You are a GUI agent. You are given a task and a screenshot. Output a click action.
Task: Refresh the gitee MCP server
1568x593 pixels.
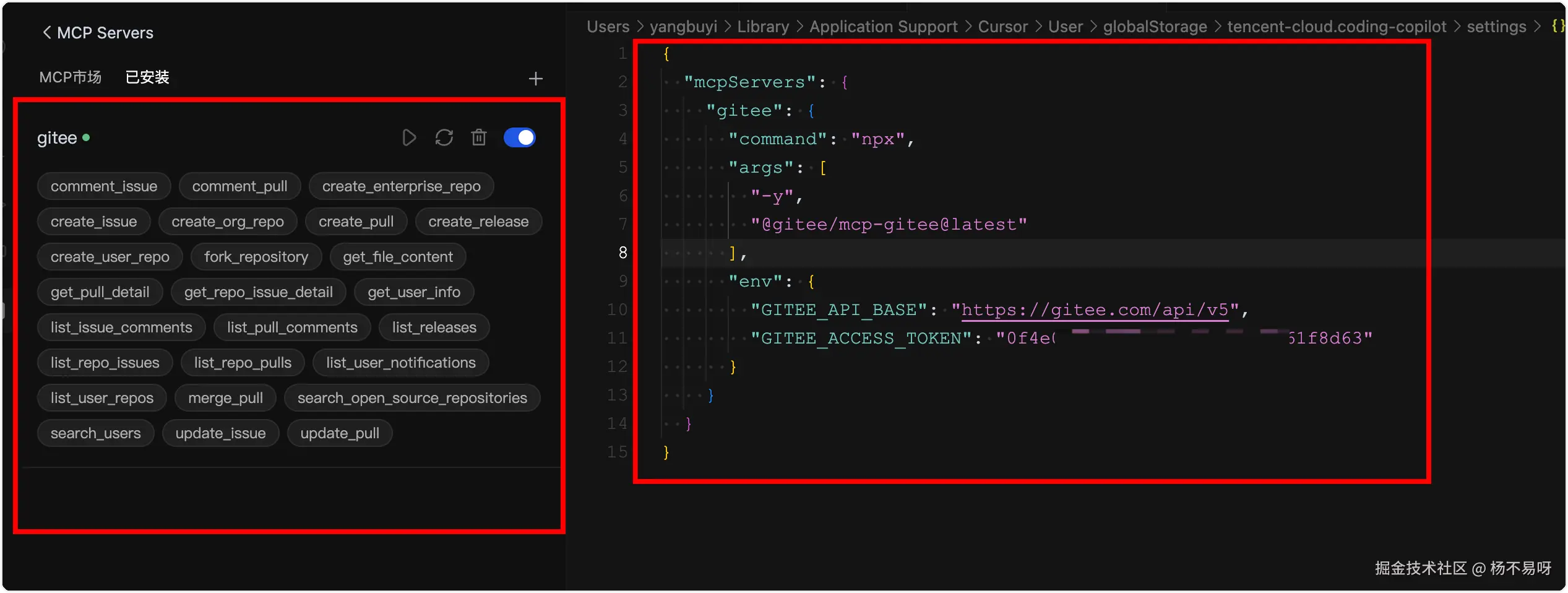coord(444,137)
